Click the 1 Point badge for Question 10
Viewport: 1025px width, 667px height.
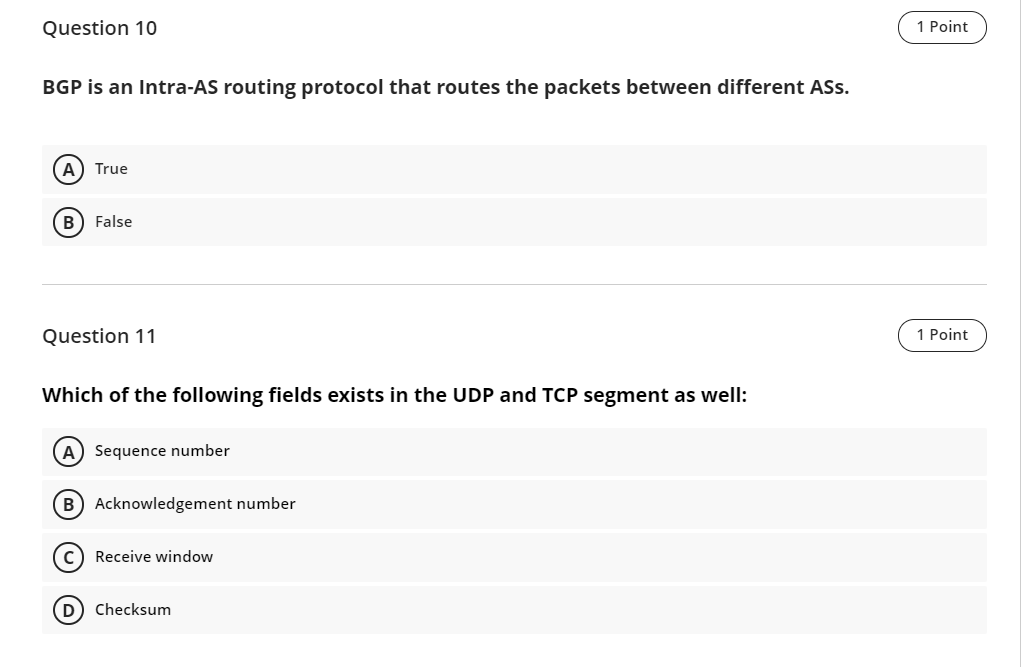point(941,27)
